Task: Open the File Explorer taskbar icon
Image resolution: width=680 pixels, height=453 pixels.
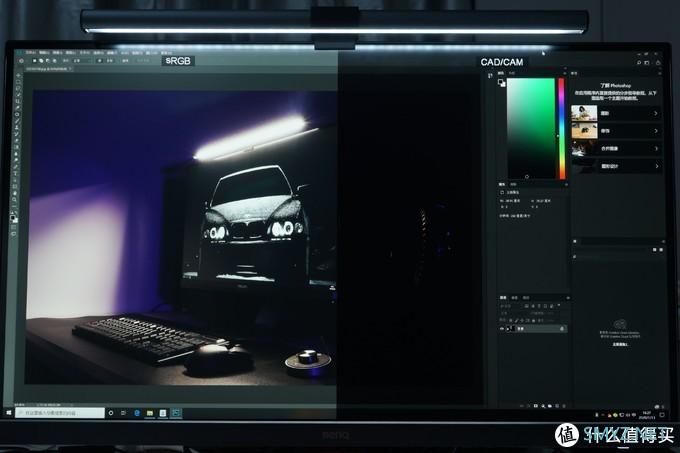Action: tap(148, 412)
